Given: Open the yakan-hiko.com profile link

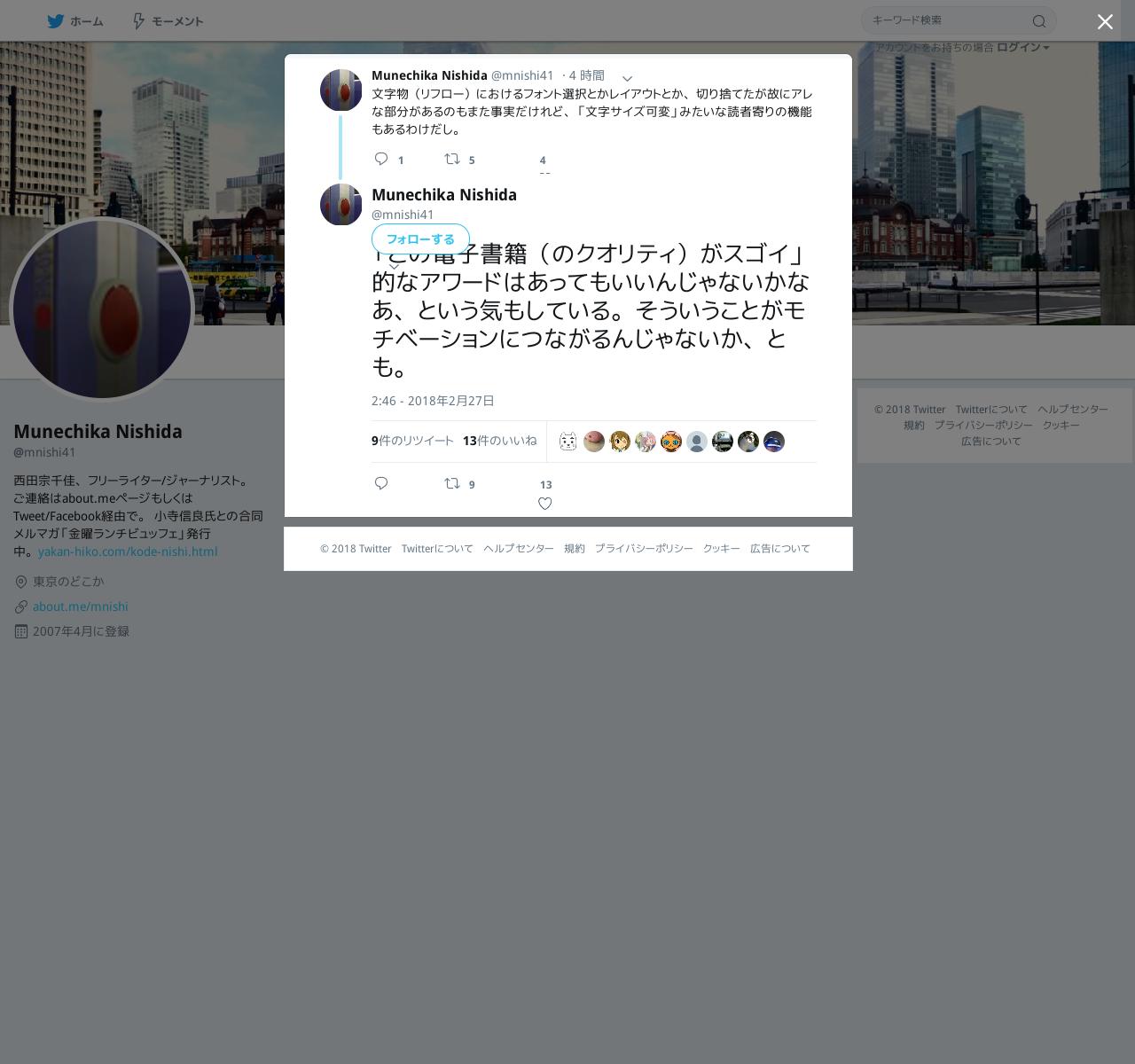Looking at the screenshot, I should point(128,552).
